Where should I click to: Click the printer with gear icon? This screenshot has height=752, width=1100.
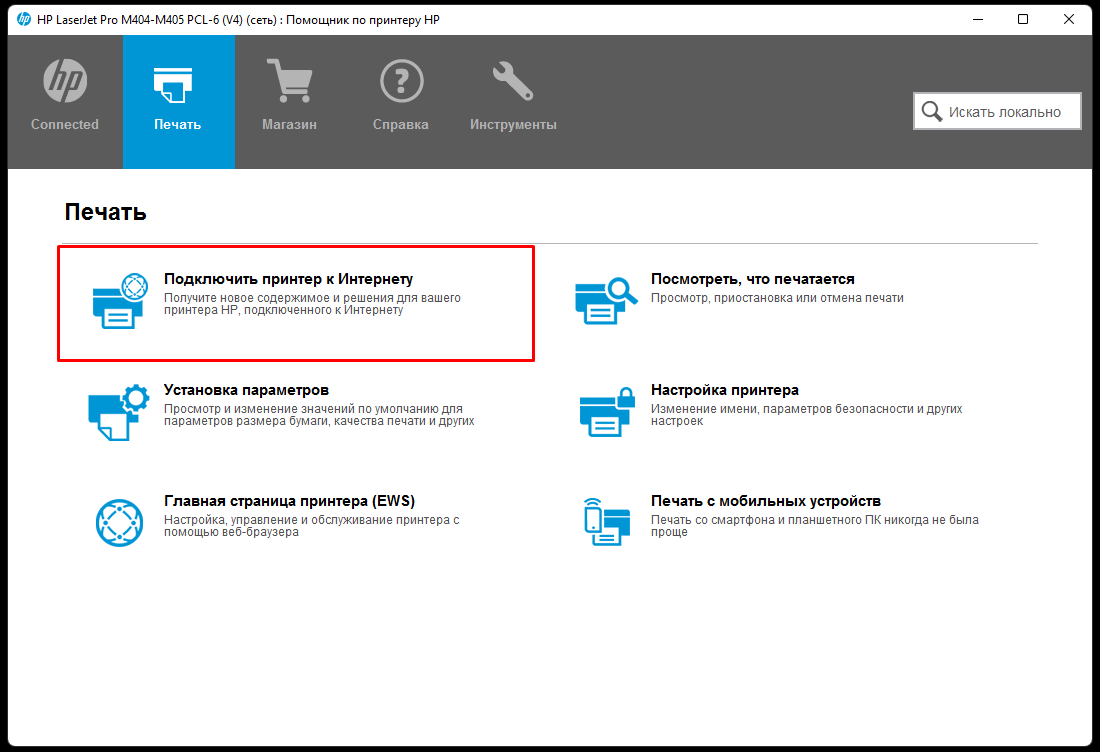pos(119,412)
